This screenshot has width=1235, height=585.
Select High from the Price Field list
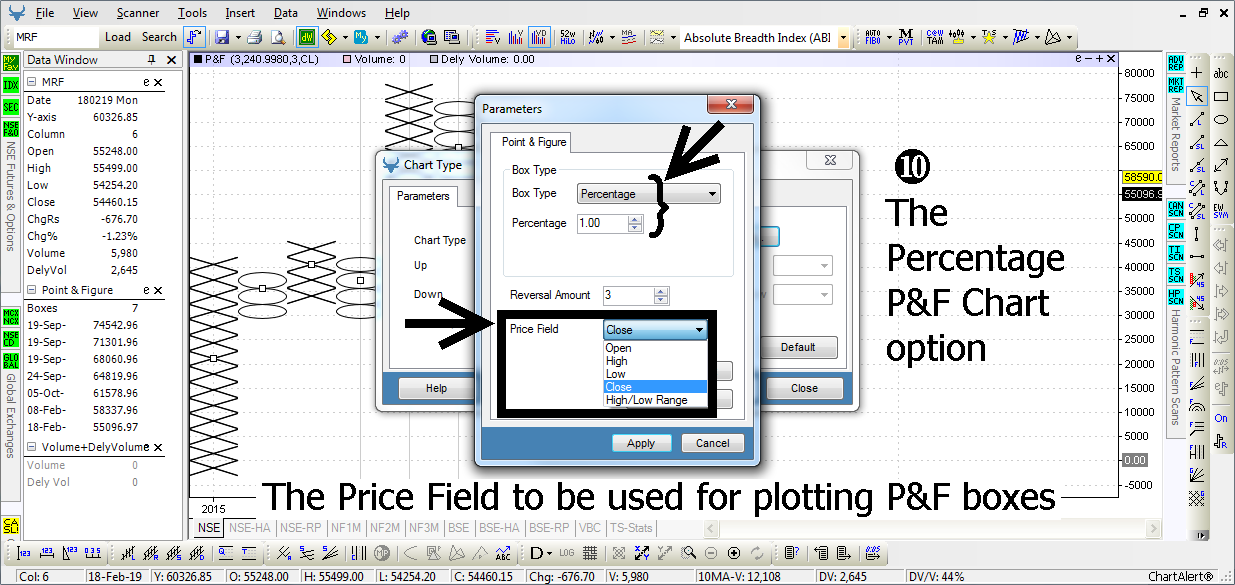tap(655, 361)
